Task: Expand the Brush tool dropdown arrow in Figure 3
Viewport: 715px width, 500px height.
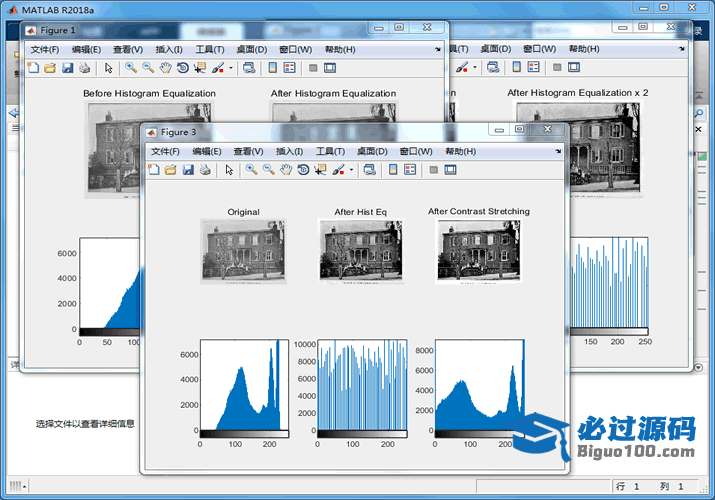Action: point(351,170)
